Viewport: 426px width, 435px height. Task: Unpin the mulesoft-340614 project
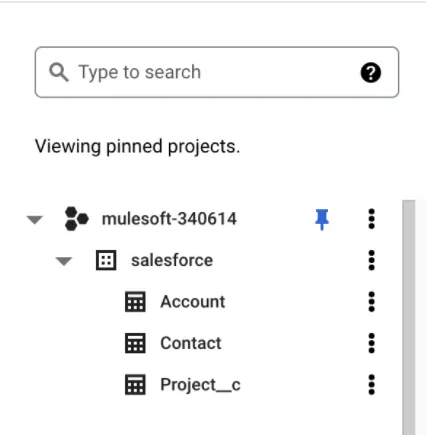pyautogui.click(x=322, y=219)
